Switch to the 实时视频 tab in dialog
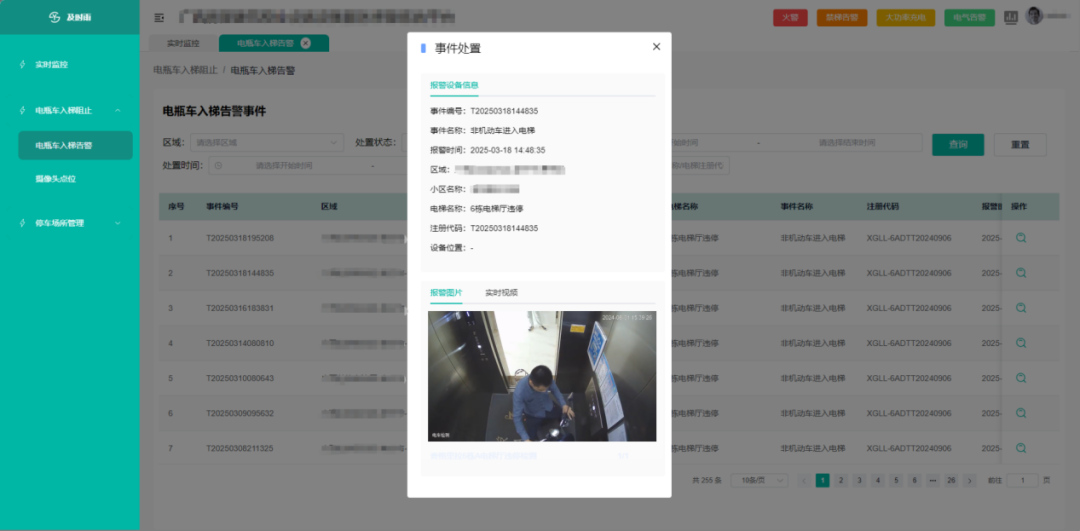 (x=501, y=293)
